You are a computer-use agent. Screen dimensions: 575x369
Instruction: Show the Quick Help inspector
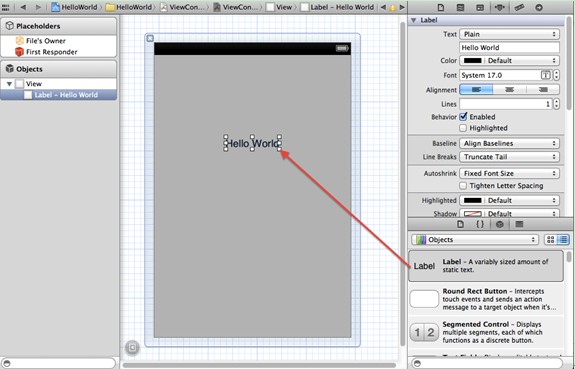(460, 7)
